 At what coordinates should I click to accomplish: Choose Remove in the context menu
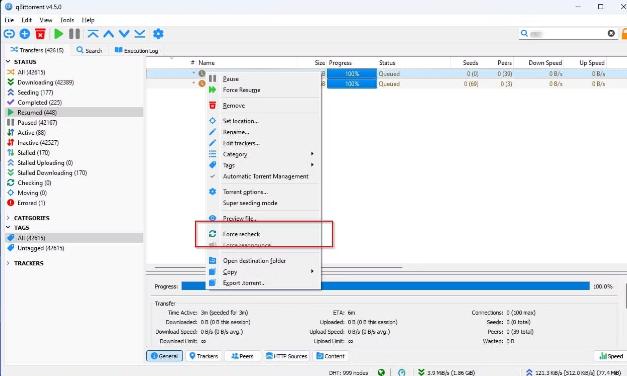coord(264,106)
